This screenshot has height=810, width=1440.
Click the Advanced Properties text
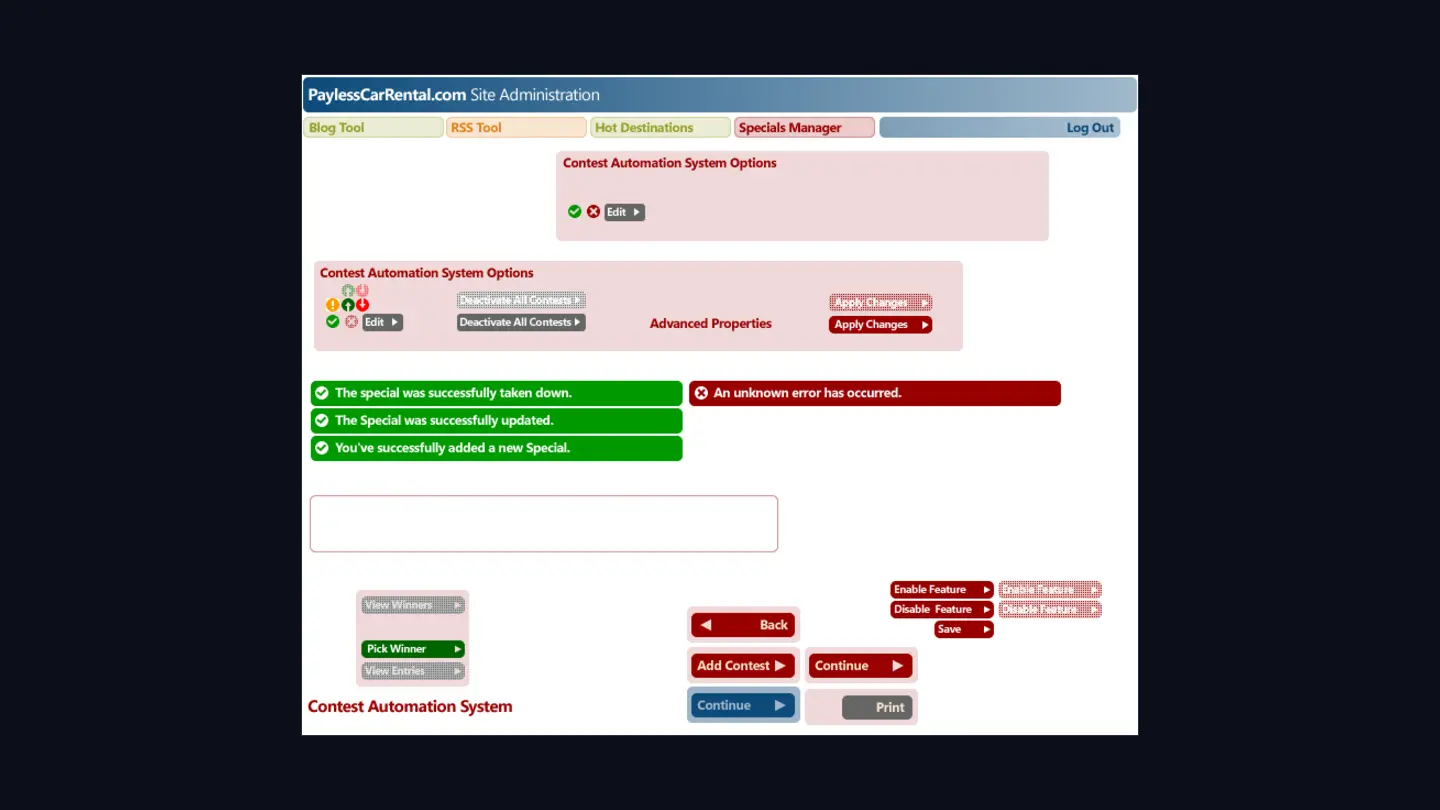(x=711, y=324)
